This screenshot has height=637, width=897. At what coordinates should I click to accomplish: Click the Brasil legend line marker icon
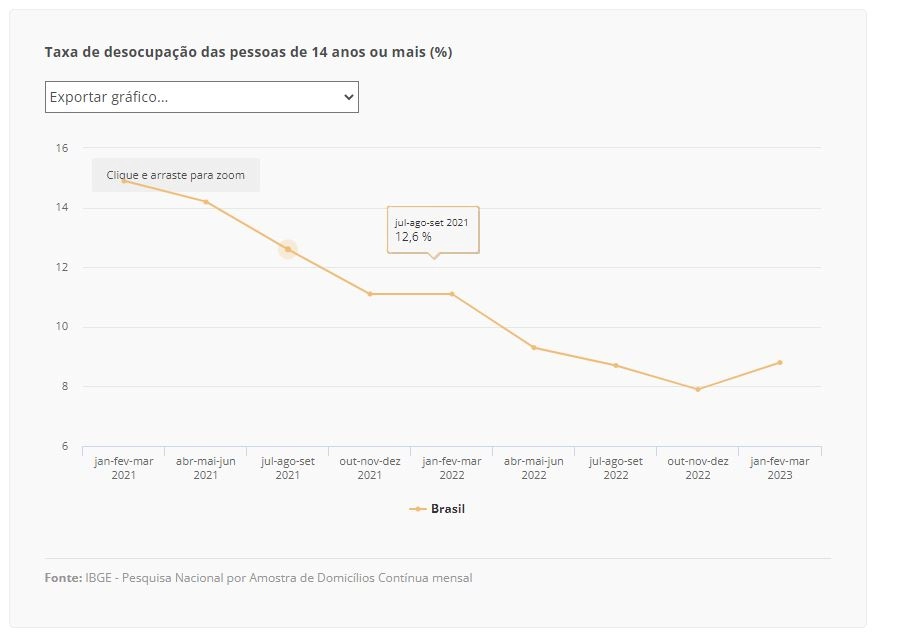click(418, 509)
